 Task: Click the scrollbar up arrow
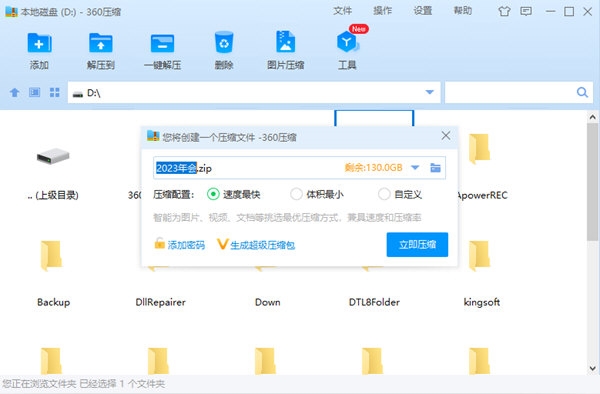[592, 117]
